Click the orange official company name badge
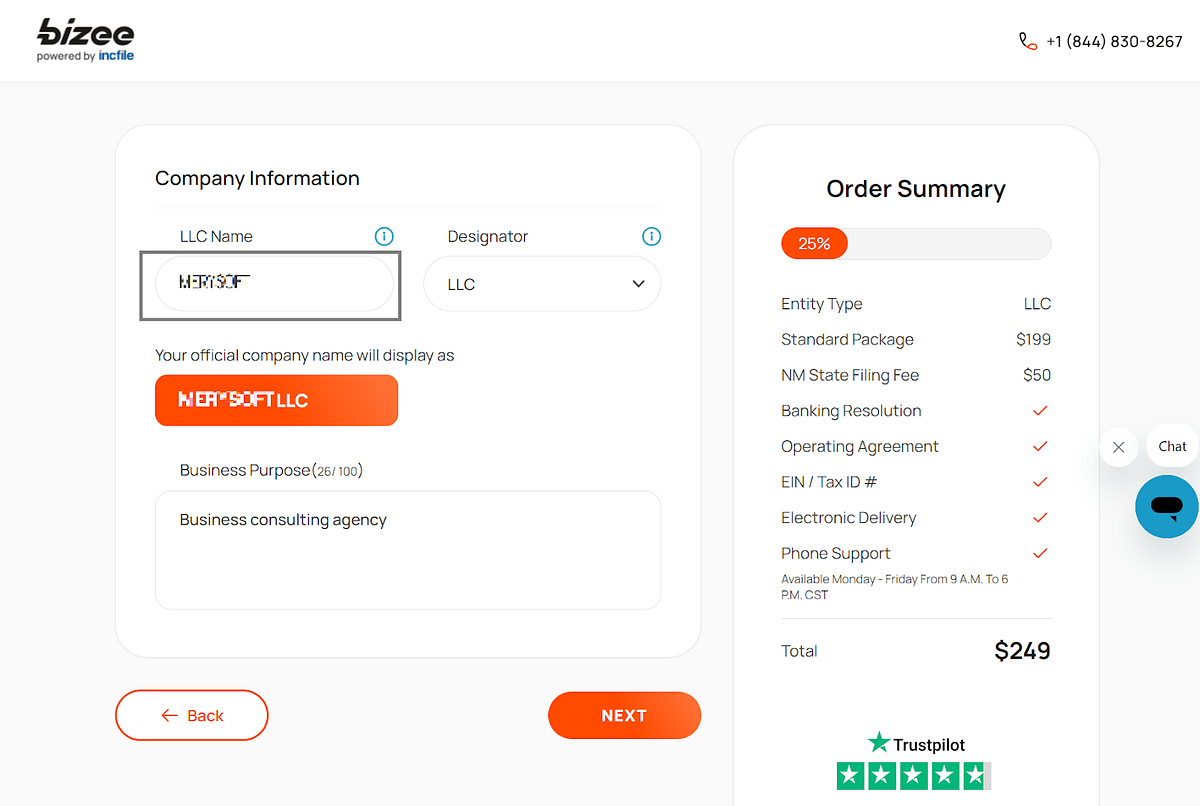 click(x=276, y=400)
